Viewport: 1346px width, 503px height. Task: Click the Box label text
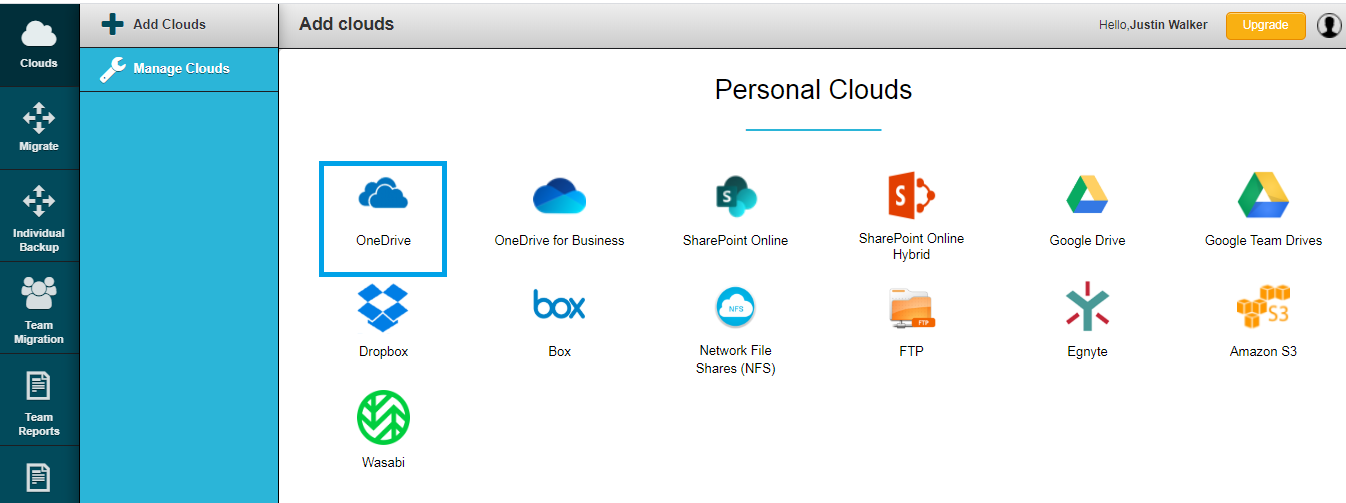click(559, 352)
